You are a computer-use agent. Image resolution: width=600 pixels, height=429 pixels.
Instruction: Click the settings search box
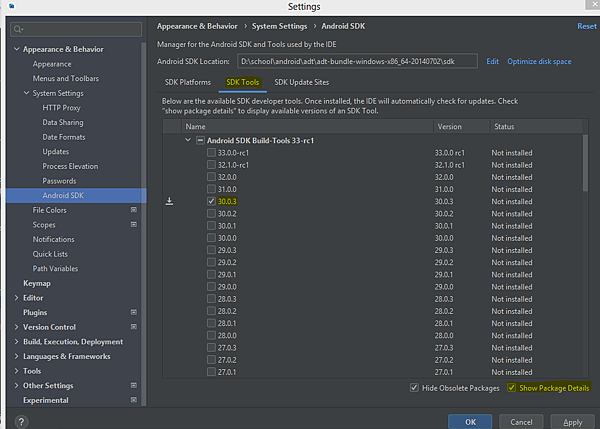(75, 29)
